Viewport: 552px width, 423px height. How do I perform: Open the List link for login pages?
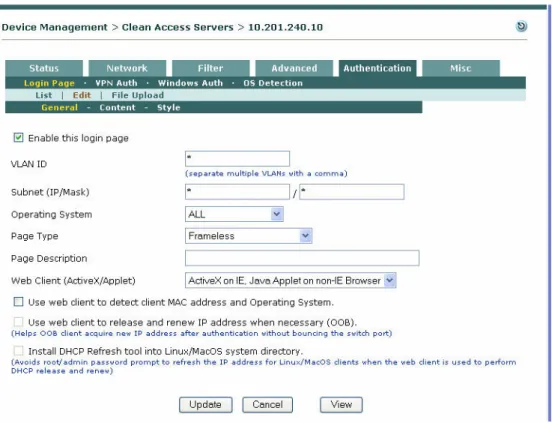[44, 95]
